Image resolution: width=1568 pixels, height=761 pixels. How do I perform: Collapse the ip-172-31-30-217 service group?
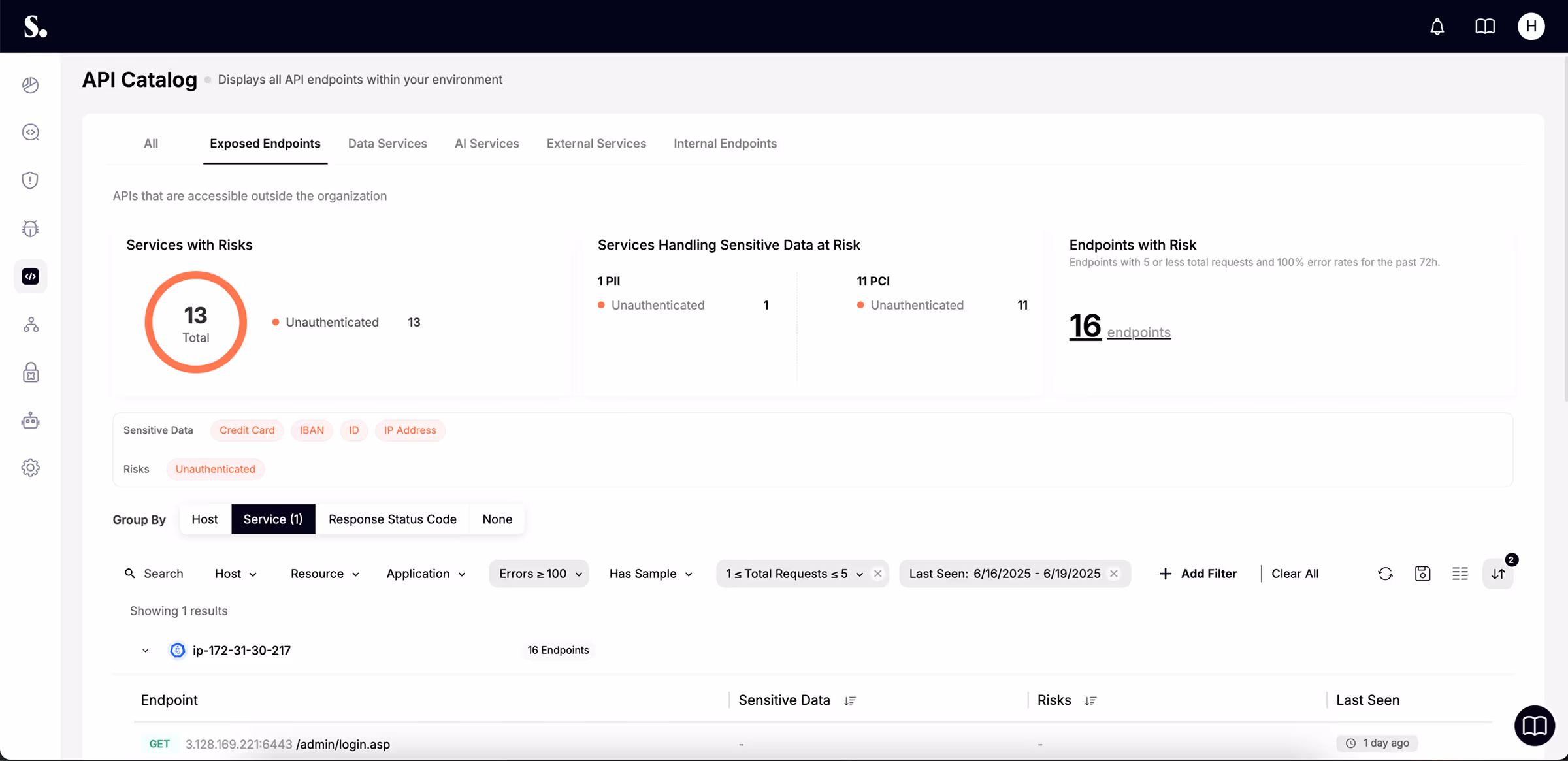[x=145, y=651]
